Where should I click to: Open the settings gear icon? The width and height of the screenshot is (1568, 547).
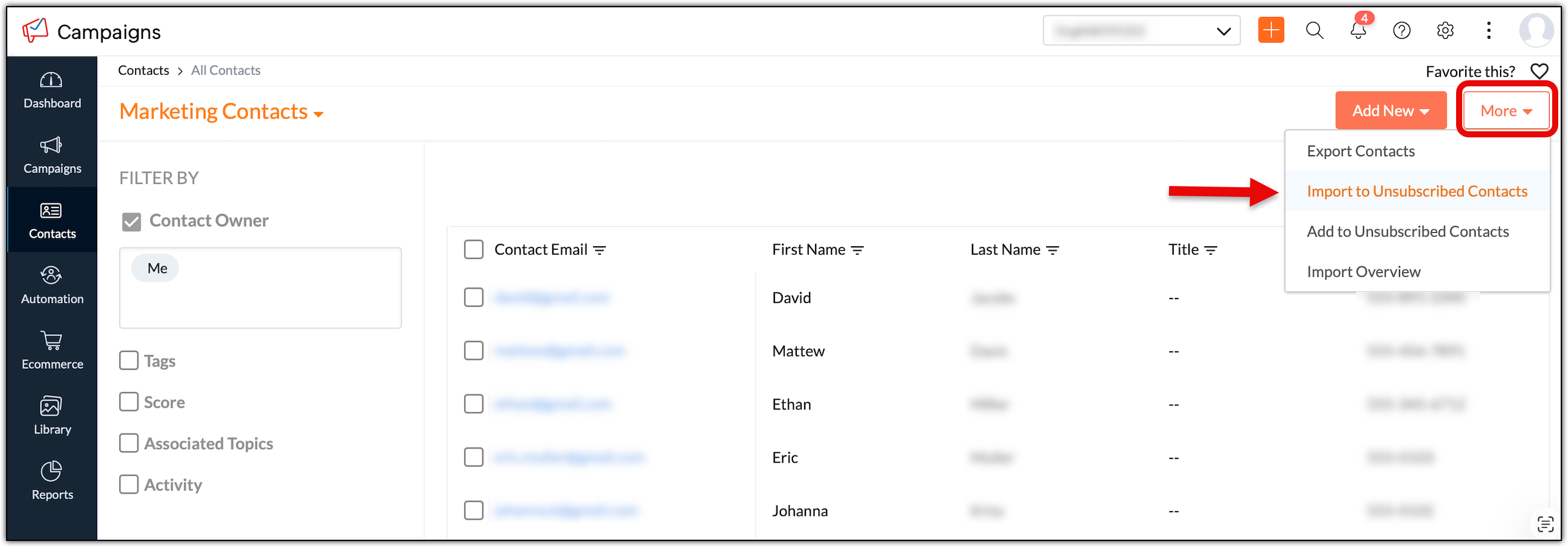tap(1445, 30)
